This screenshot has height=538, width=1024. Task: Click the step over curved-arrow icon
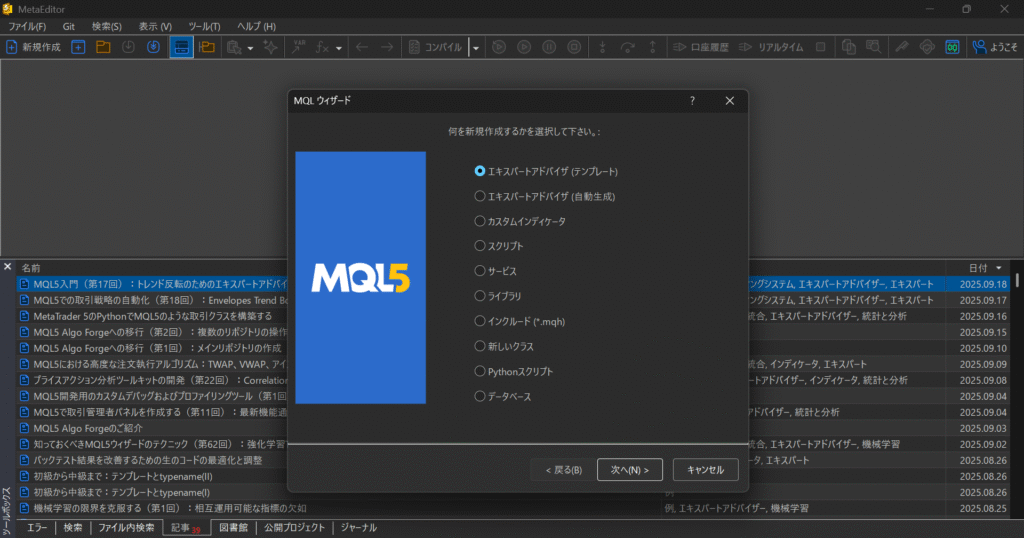628,47
